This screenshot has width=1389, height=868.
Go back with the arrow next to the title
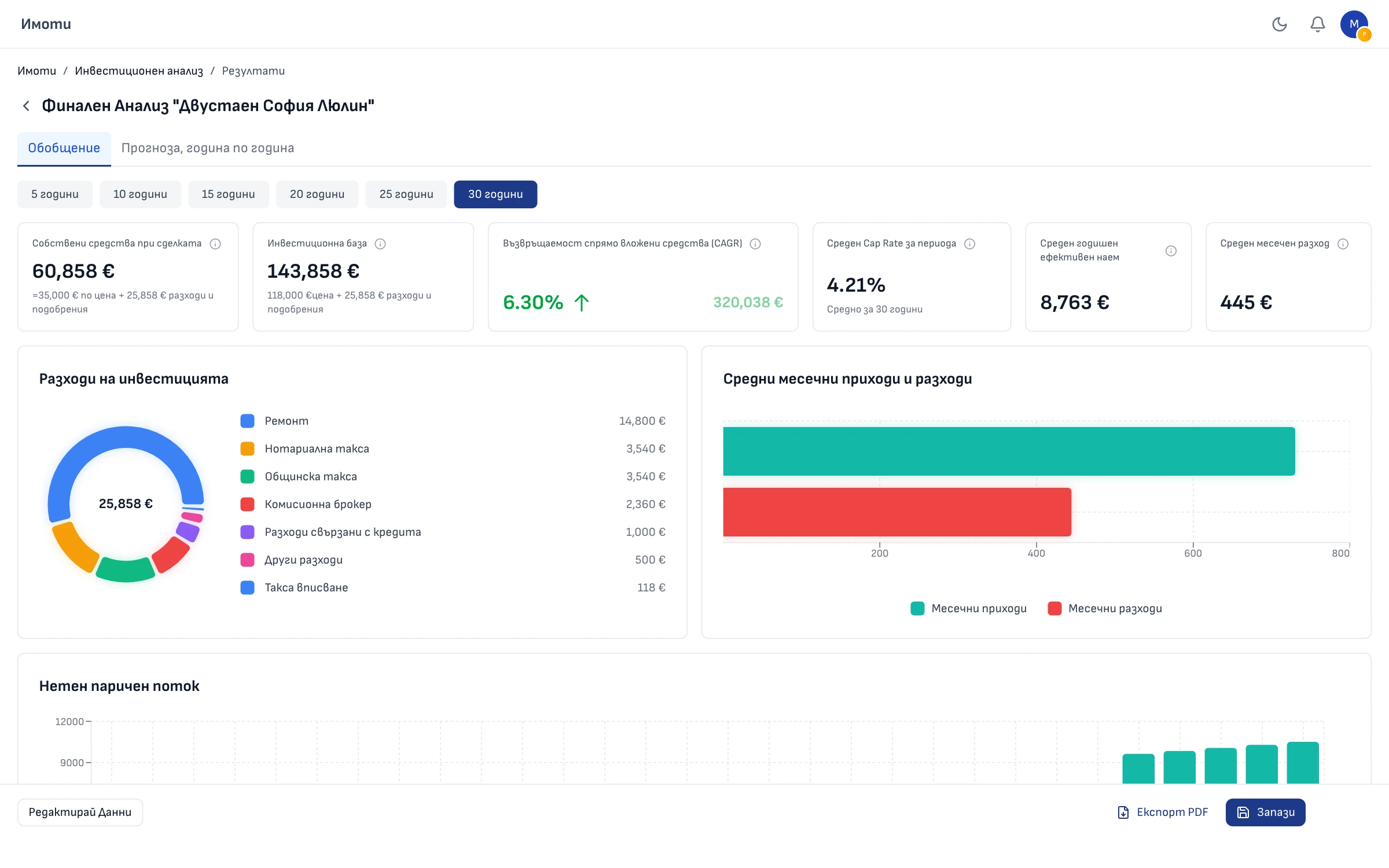[26, 106]
